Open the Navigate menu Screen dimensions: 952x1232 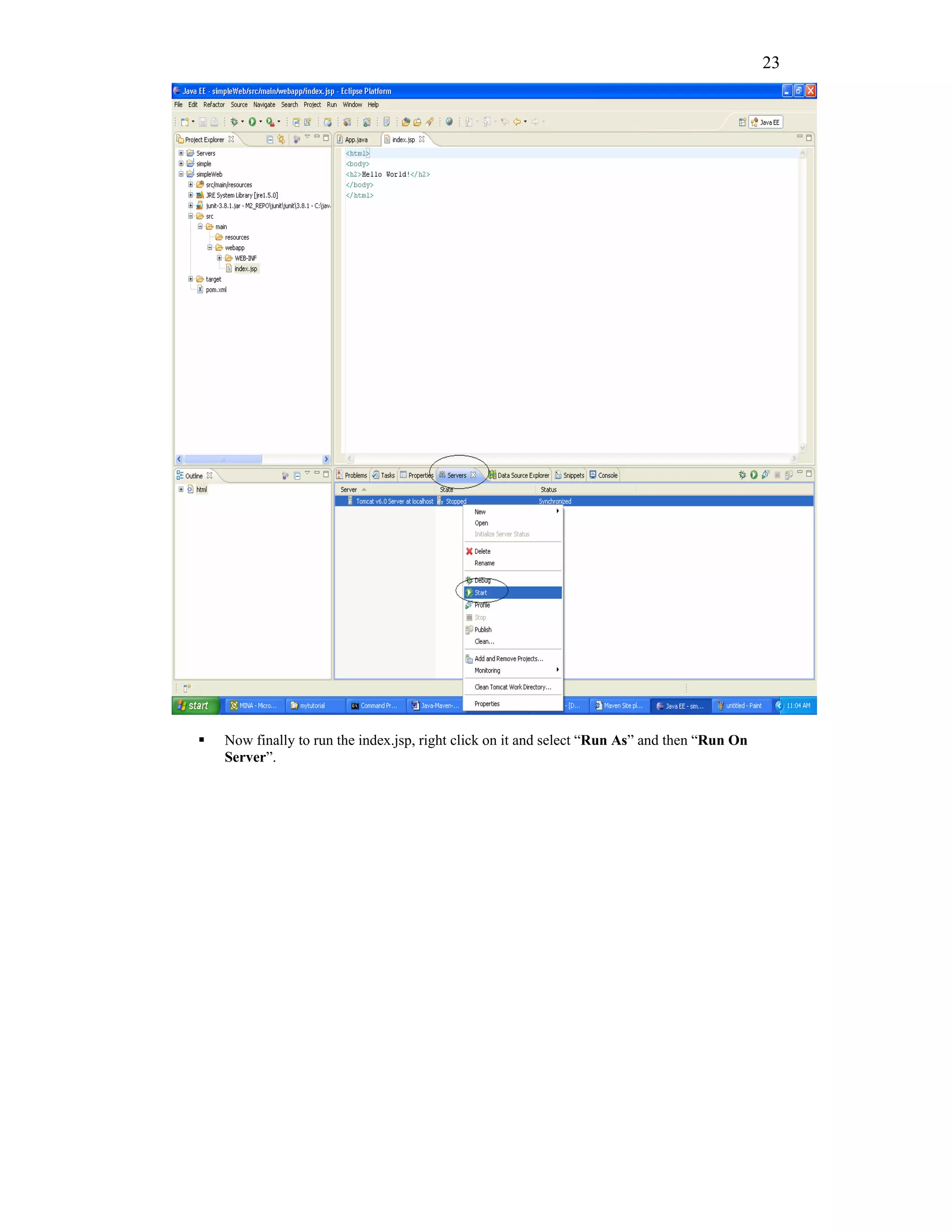(264, 105)
